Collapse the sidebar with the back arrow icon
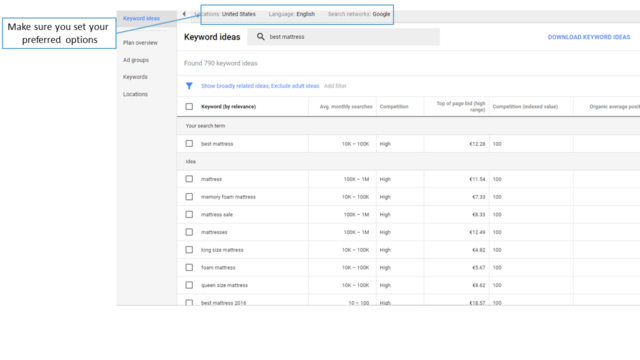The image size is (640, 360). (x=184, y=14)
